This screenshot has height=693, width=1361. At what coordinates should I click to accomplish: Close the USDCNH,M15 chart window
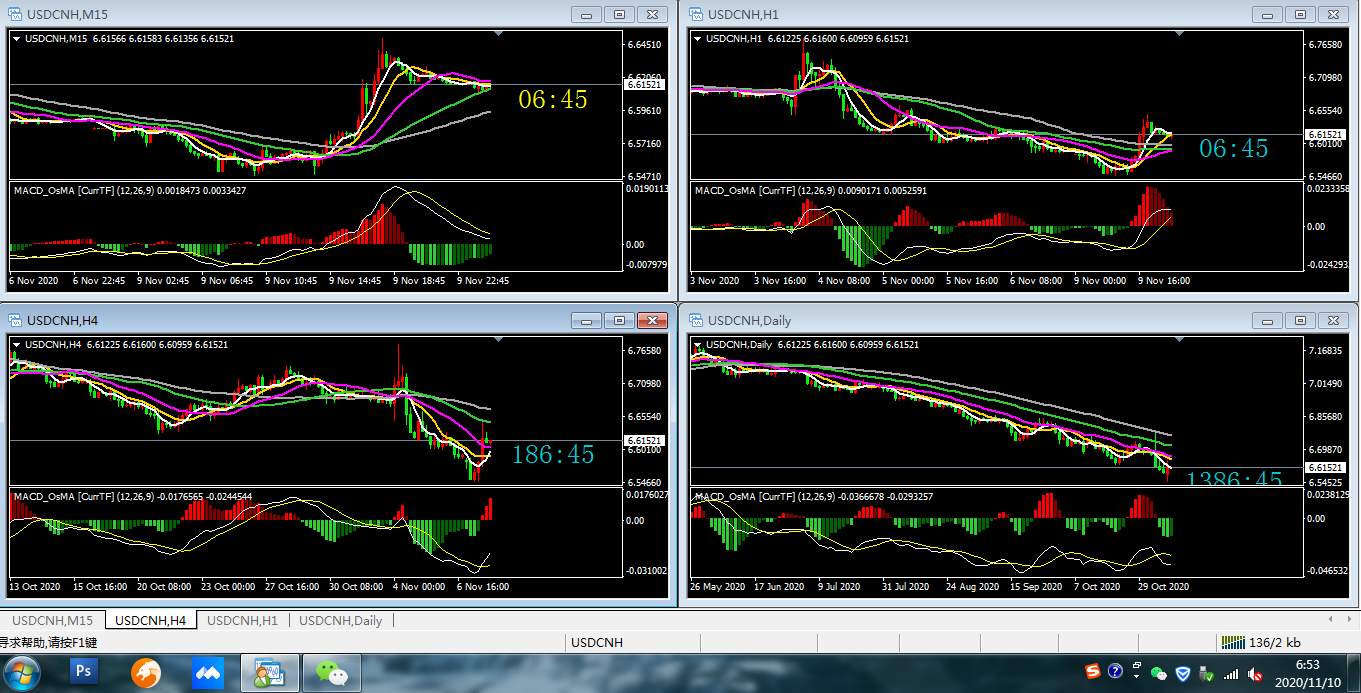coord(652,14)
